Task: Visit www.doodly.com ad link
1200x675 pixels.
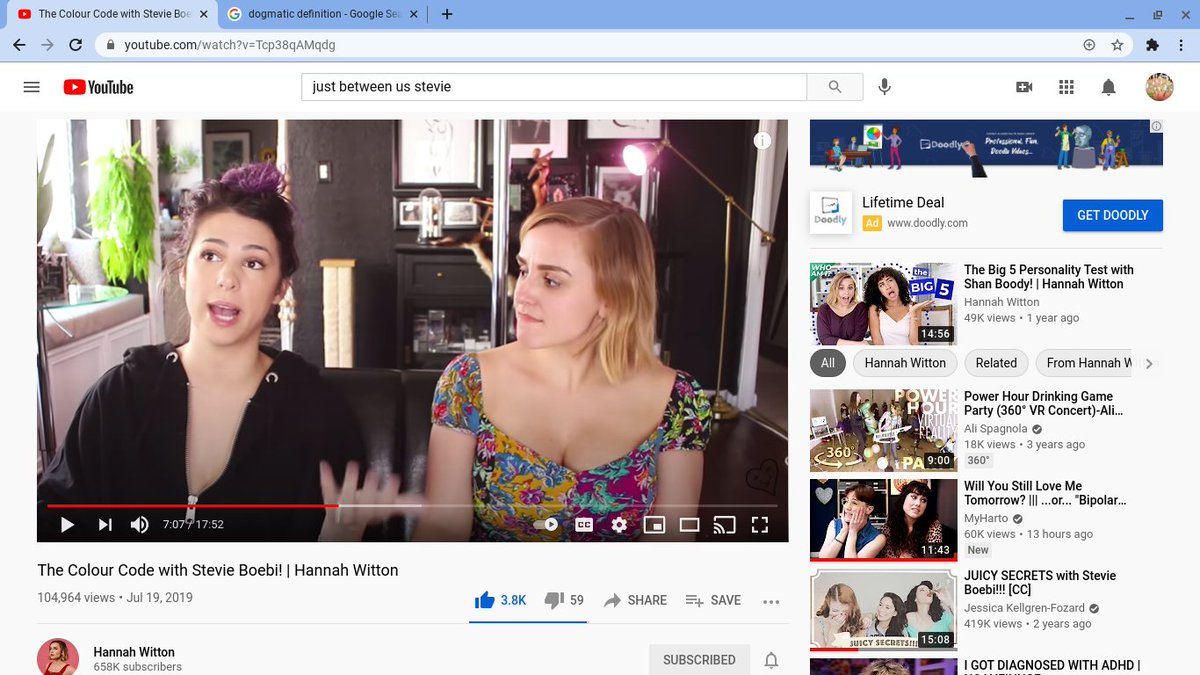Action: coord(927,223)
